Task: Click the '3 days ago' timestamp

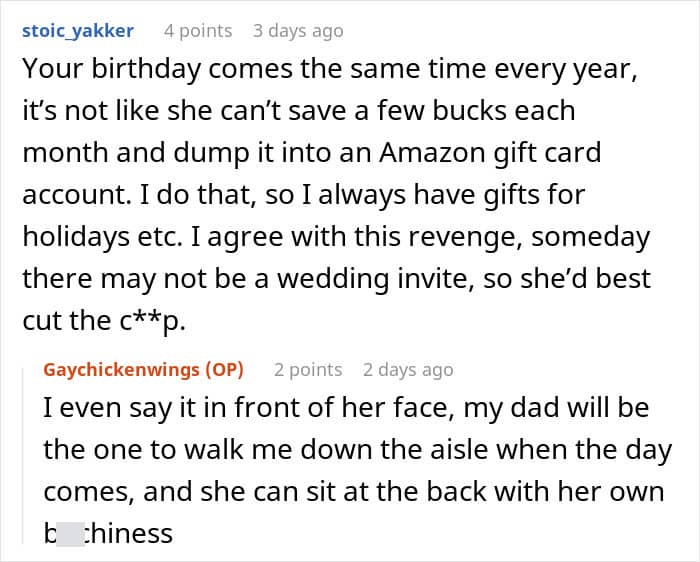Action: (298, 31)
